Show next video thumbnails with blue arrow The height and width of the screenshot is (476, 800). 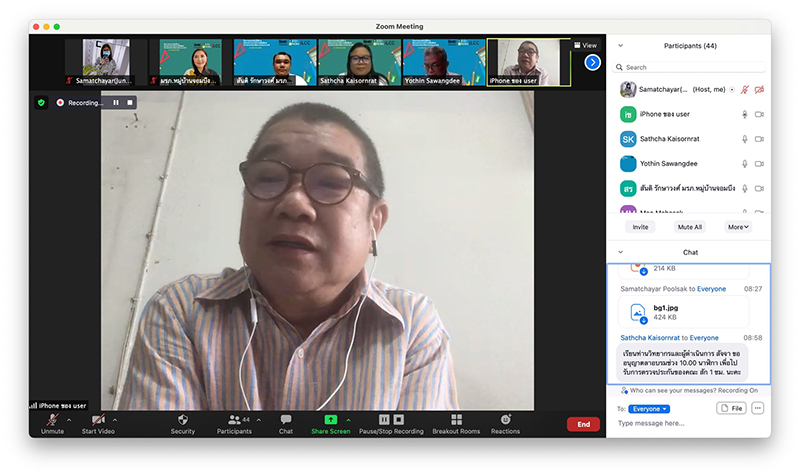(x=592, y=62)
